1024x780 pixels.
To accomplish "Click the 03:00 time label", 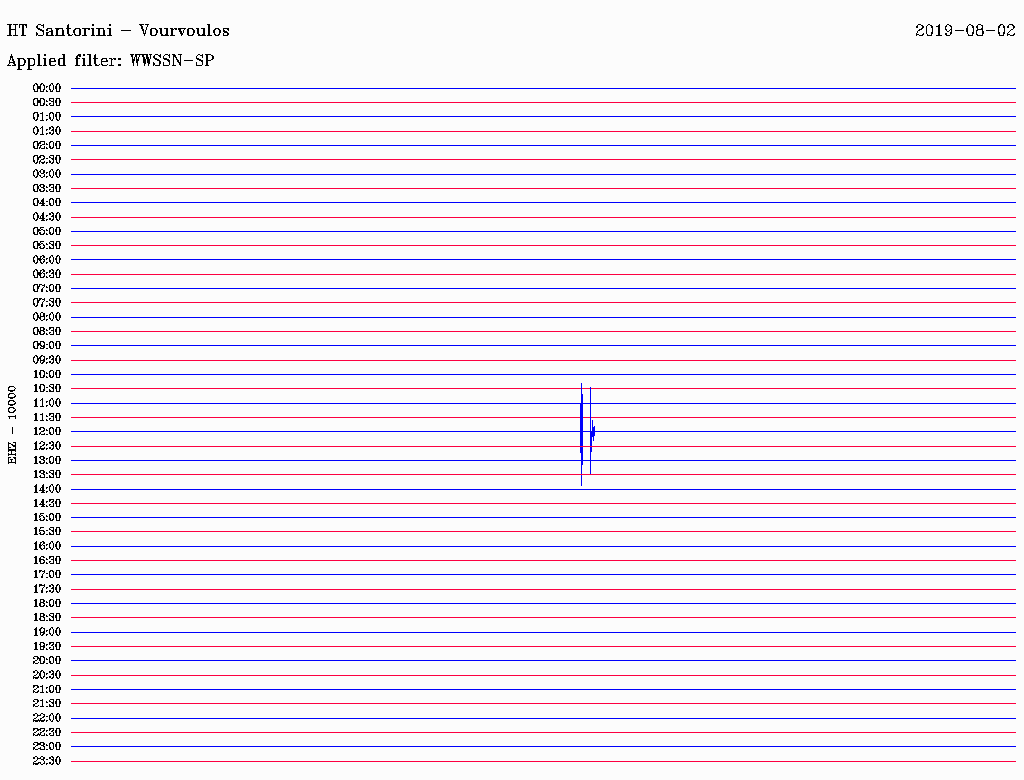I will [x=47, y=174].
